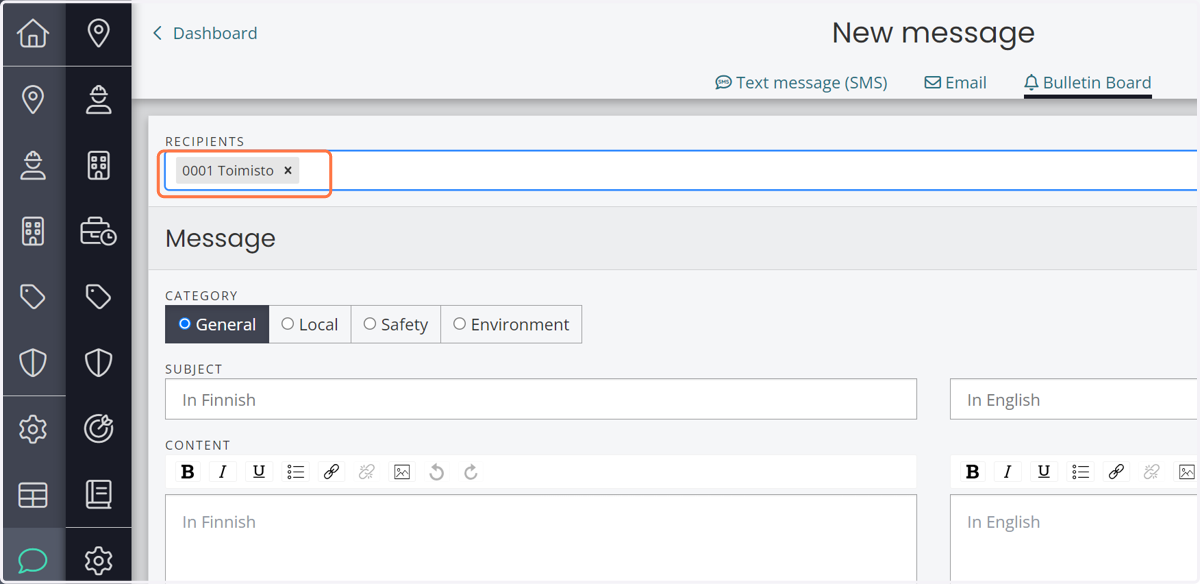Remove the 0001 Toimisto recipient tag

[288, 171]
